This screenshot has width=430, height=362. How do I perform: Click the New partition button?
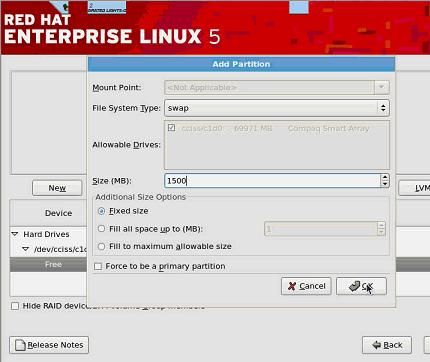[x=57, y=188]
